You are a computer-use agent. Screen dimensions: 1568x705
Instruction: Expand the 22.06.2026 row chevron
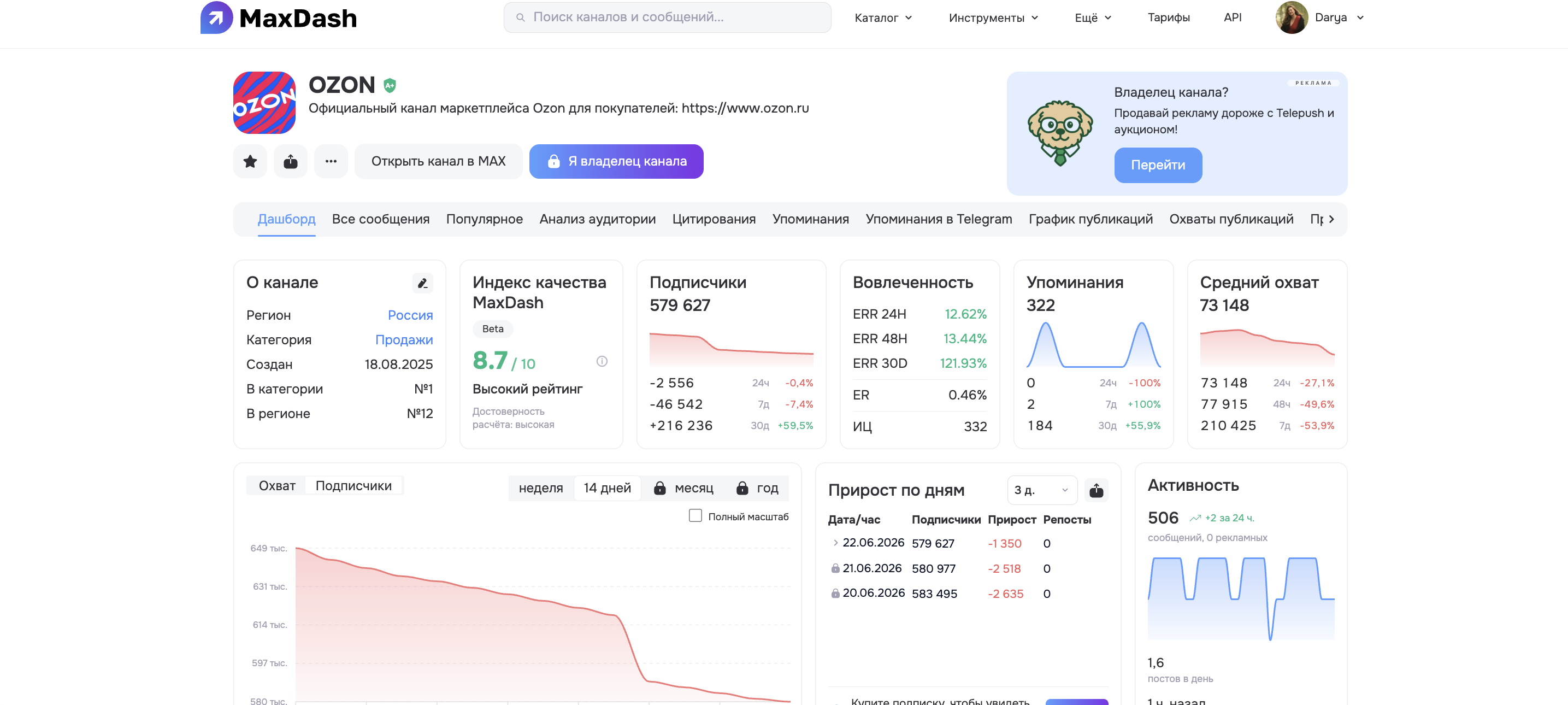click(x=835, y=543)
